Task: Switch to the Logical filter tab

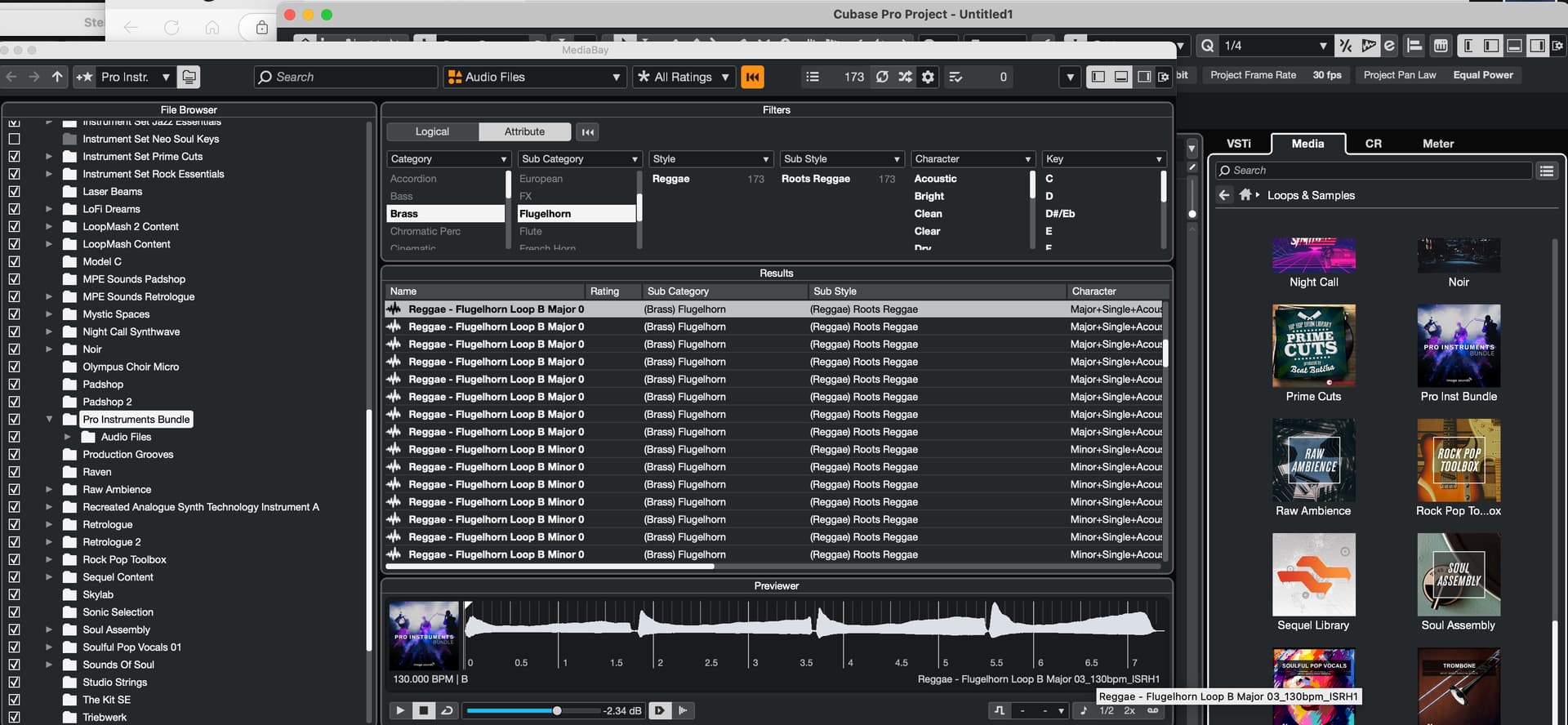Action: tap(432, 131)
